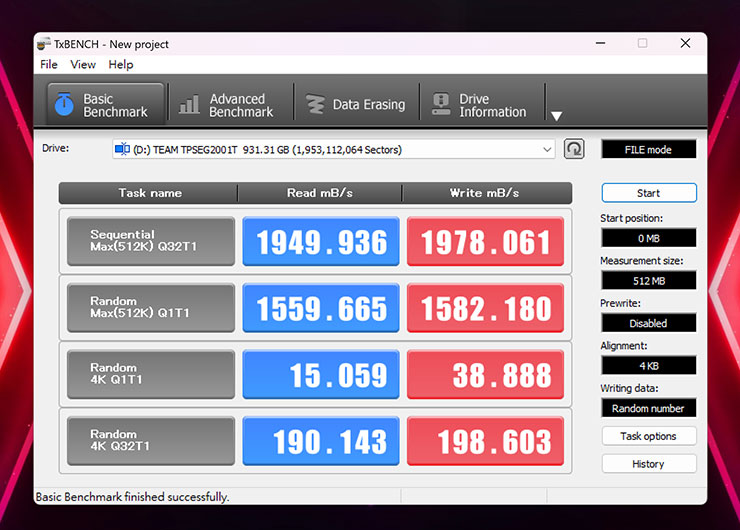The height and width of the screenshot is (530, 740).
Task: Select 4K Q32T1 write result 198.603
Action: pos(485,441)
